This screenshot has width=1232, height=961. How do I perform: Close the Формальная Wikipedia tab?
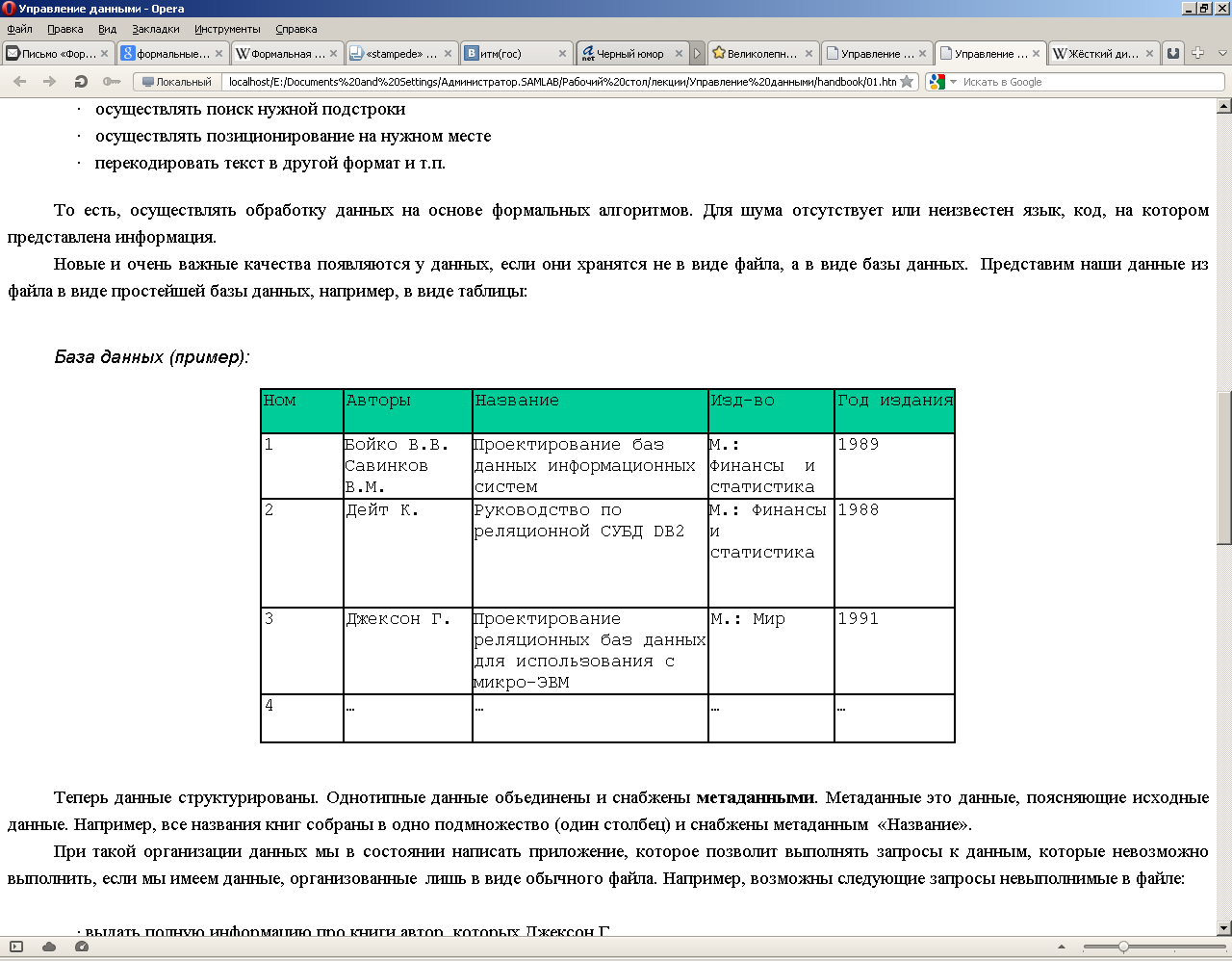point(334,54)
